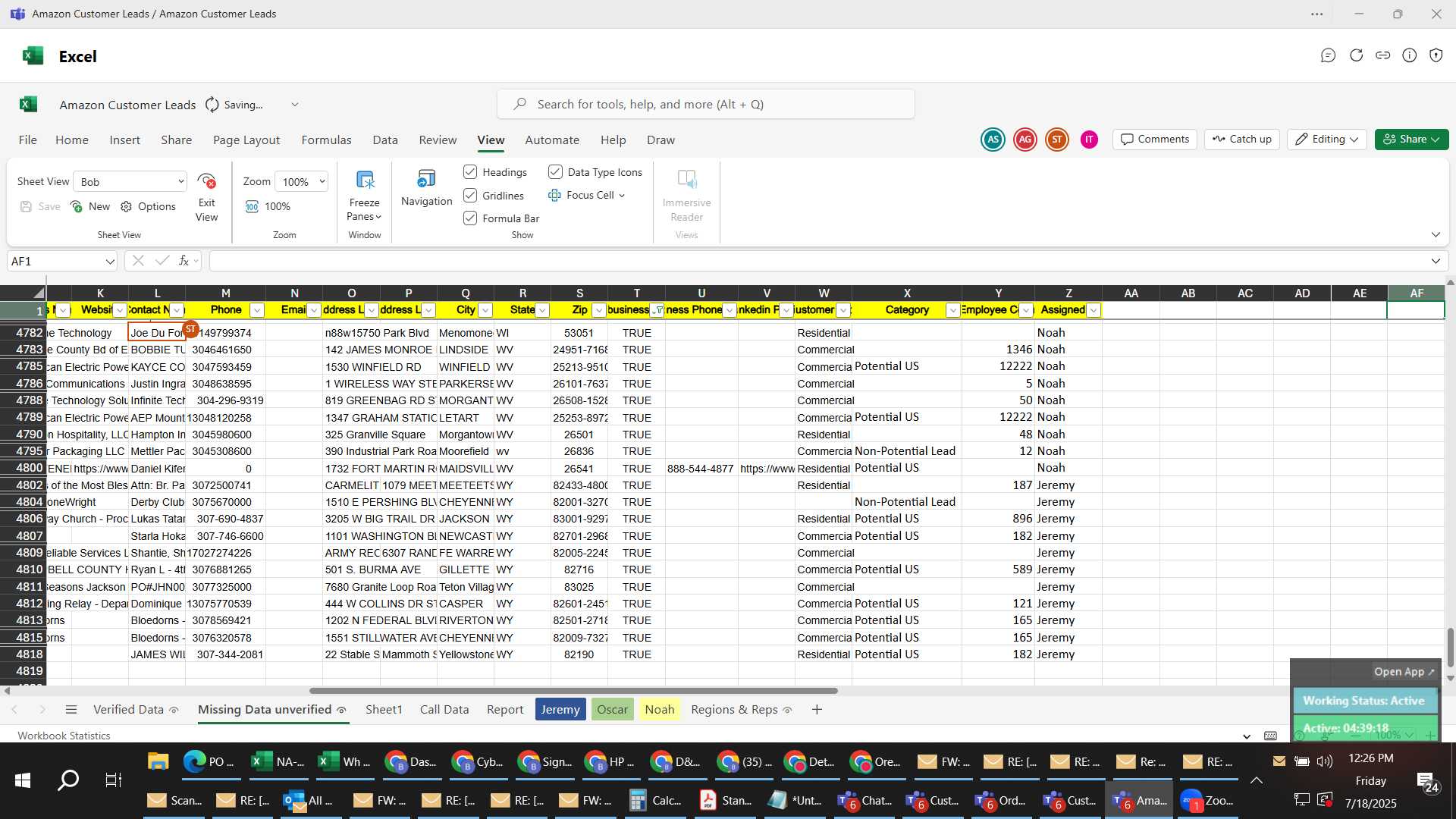Open the File menu
Screen dimensions: 1456x819
[28, 140]
